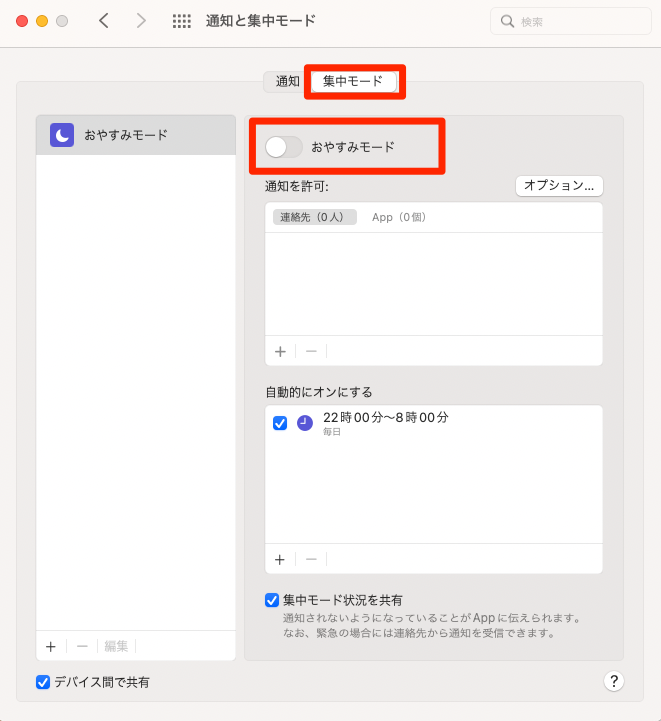Toggle the おやすみモード switch on

(283, 147)
